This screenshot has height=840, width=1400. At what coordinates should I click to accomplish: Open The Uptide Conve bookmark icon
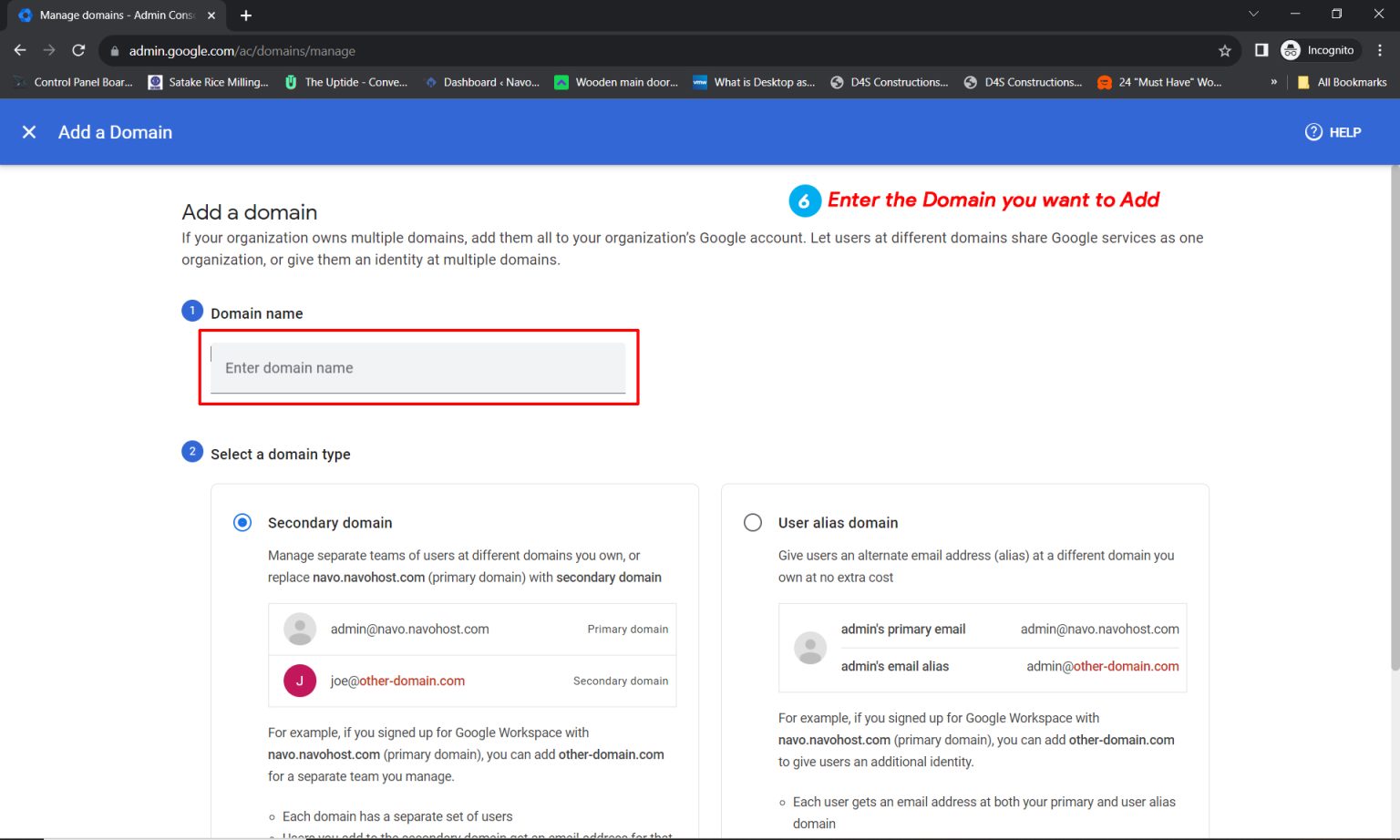pyautogui.click(x=290, y=82)
